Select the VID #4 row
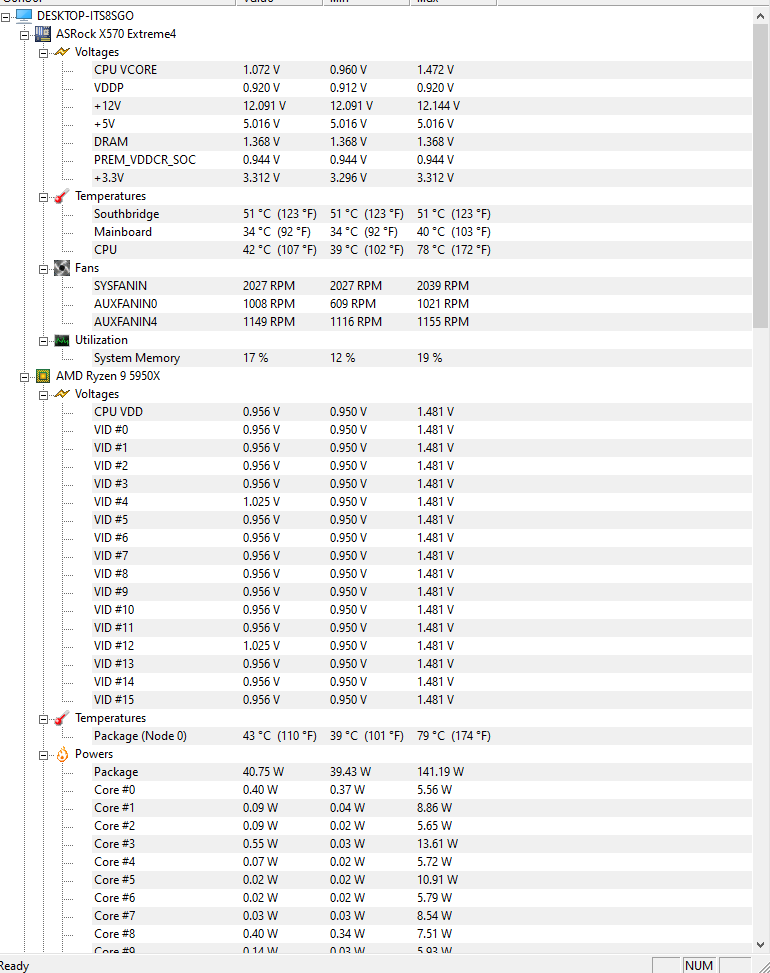This screenshot has height=973, width=770. tap(422, 501)
